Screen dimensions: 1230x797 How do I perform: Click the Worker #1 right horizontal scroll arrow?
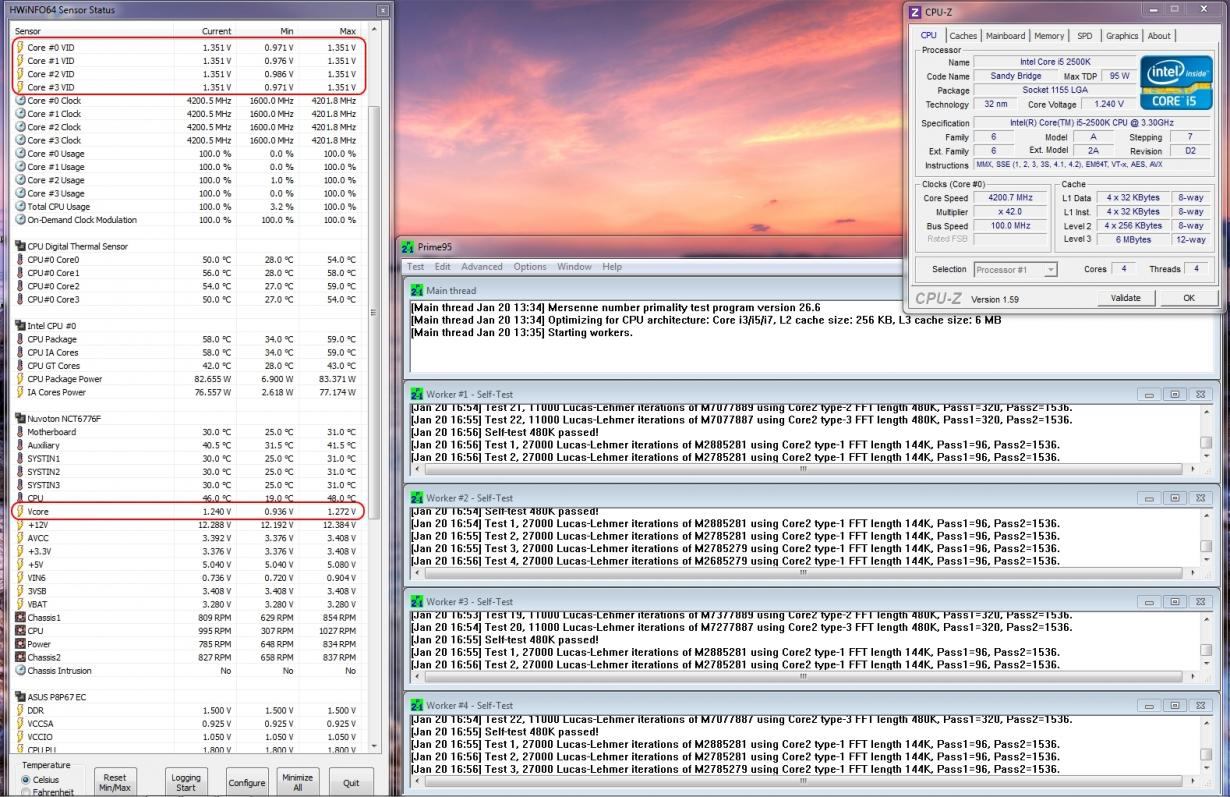pos(1192,468)
